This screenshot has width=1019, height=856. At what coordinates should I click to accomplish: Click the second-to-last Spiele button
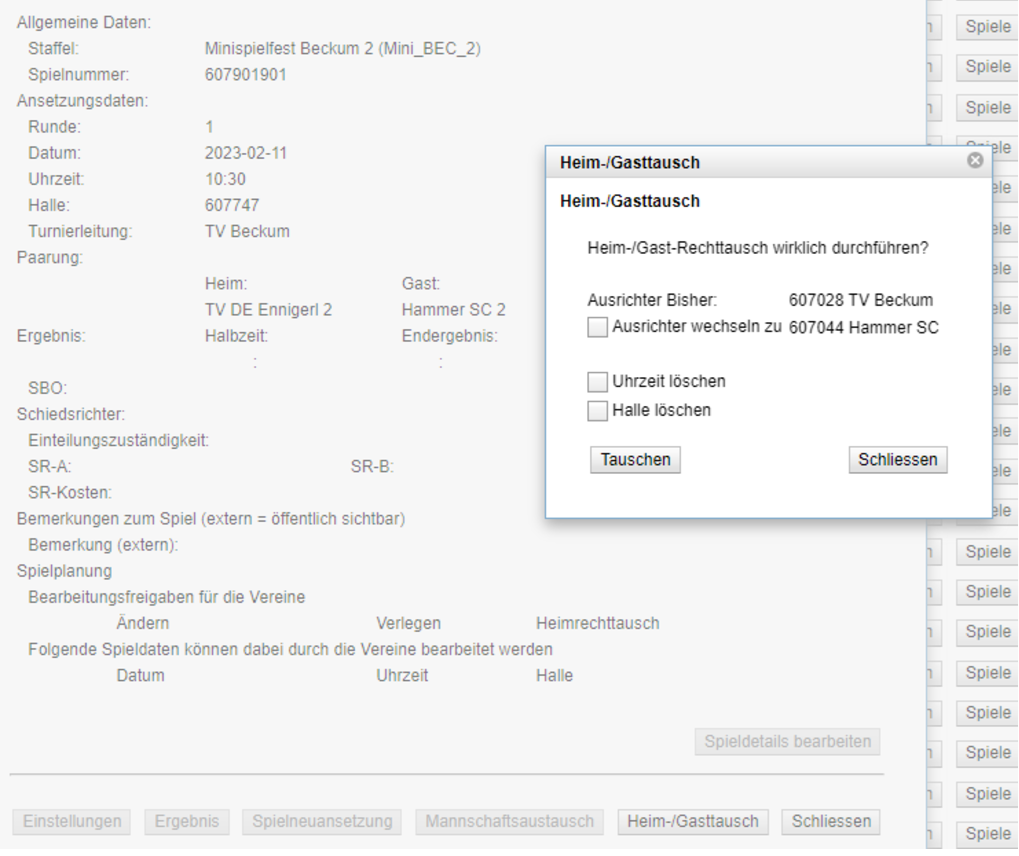(x=987, y=794)
